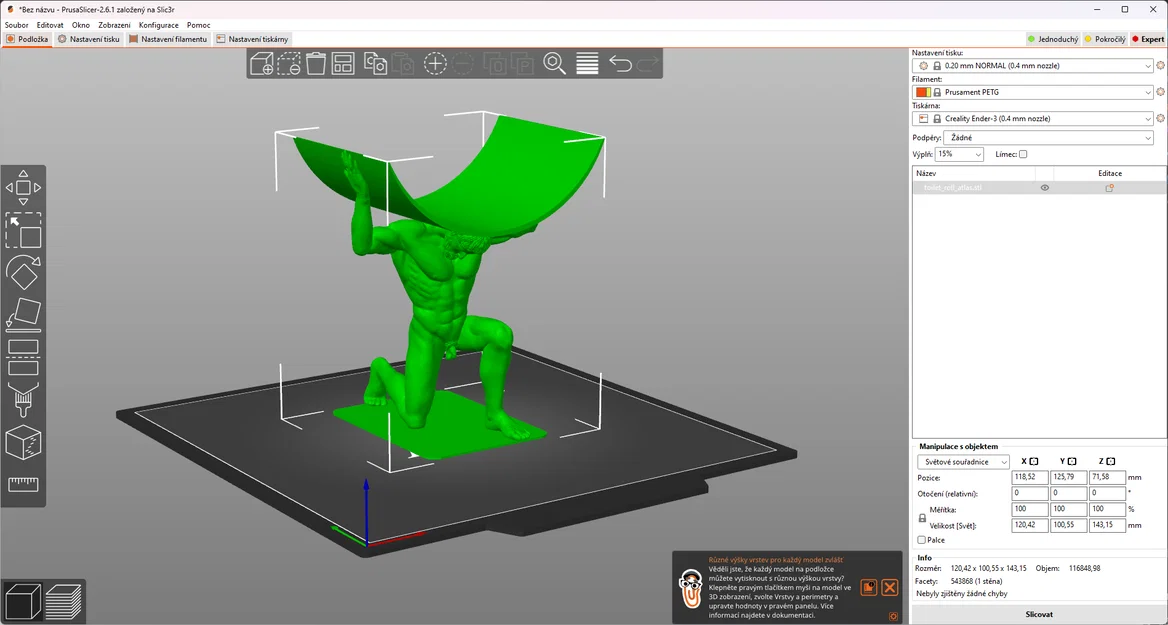The height and width of the screenshot is (625, 1168).
Task: Click the Add model cube icon
Action: [x=261, y=64]
